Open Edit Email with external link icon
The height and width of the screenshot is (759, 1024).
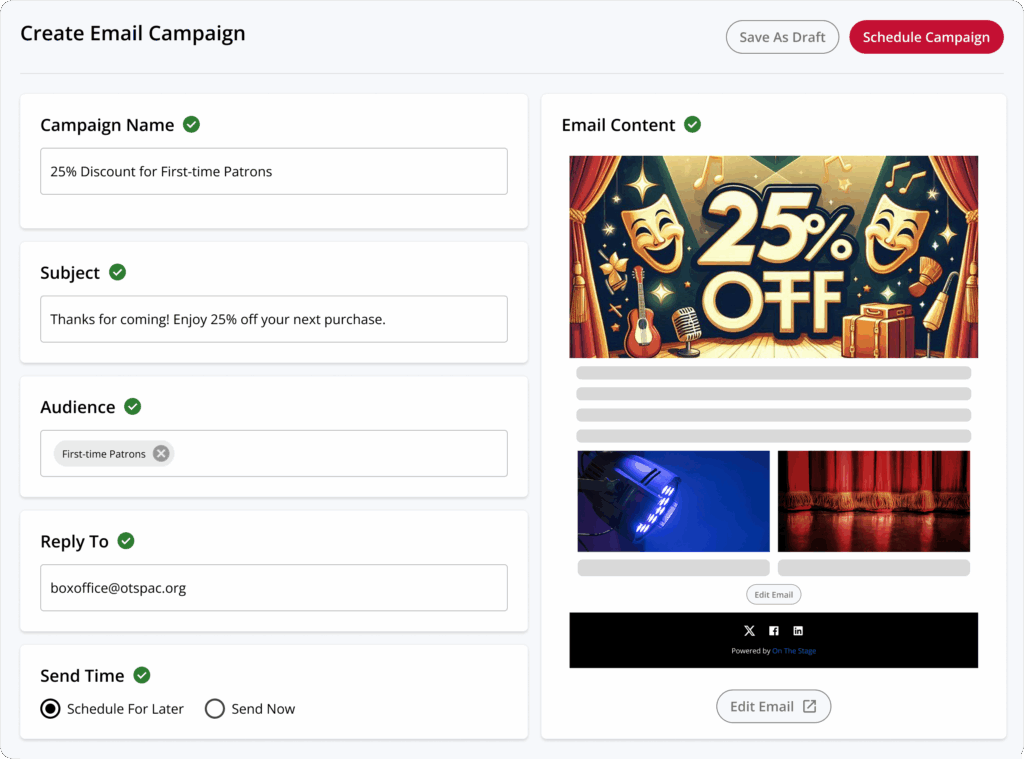point(773,706)
